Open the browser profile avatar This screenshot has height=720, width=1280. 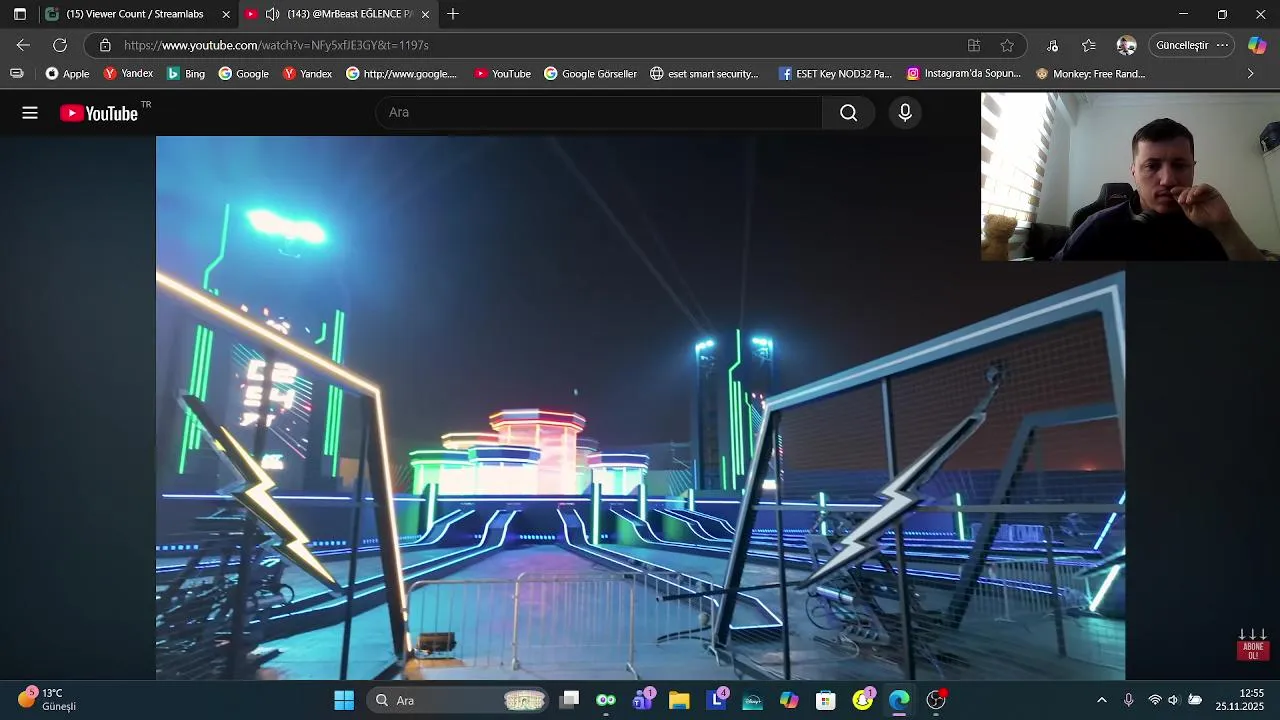click(1126, 45)
